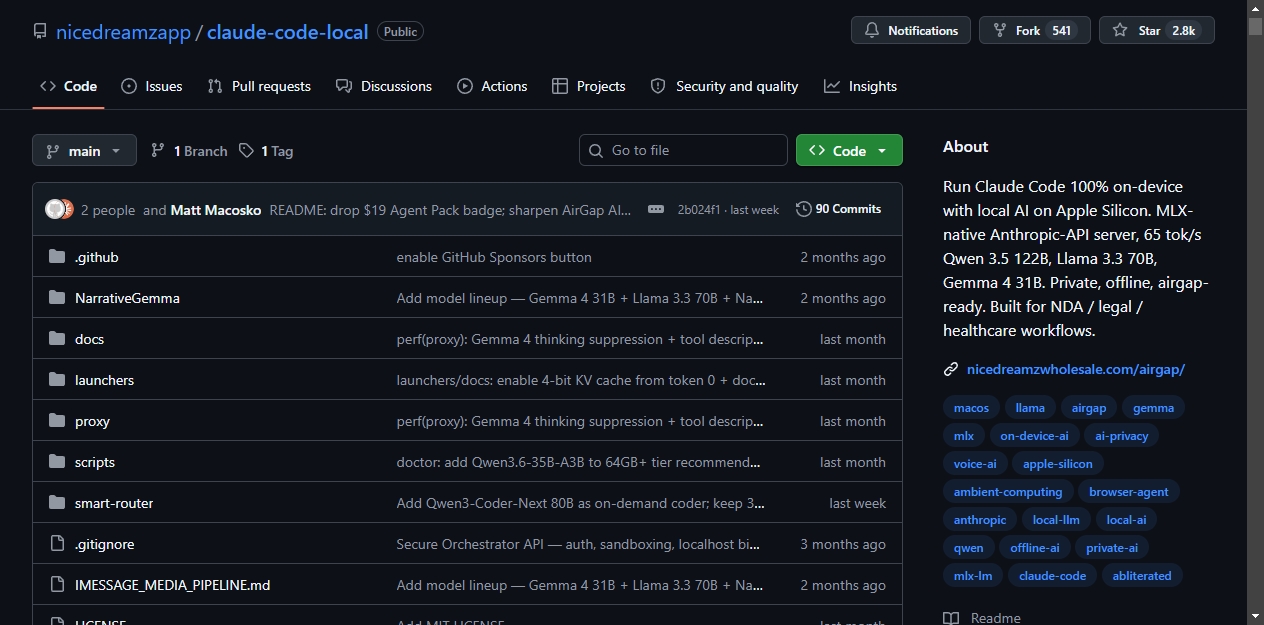Open the Insights tab
Image resolution: width=1264 pixels, height=625 pixels.
[860, 86]
